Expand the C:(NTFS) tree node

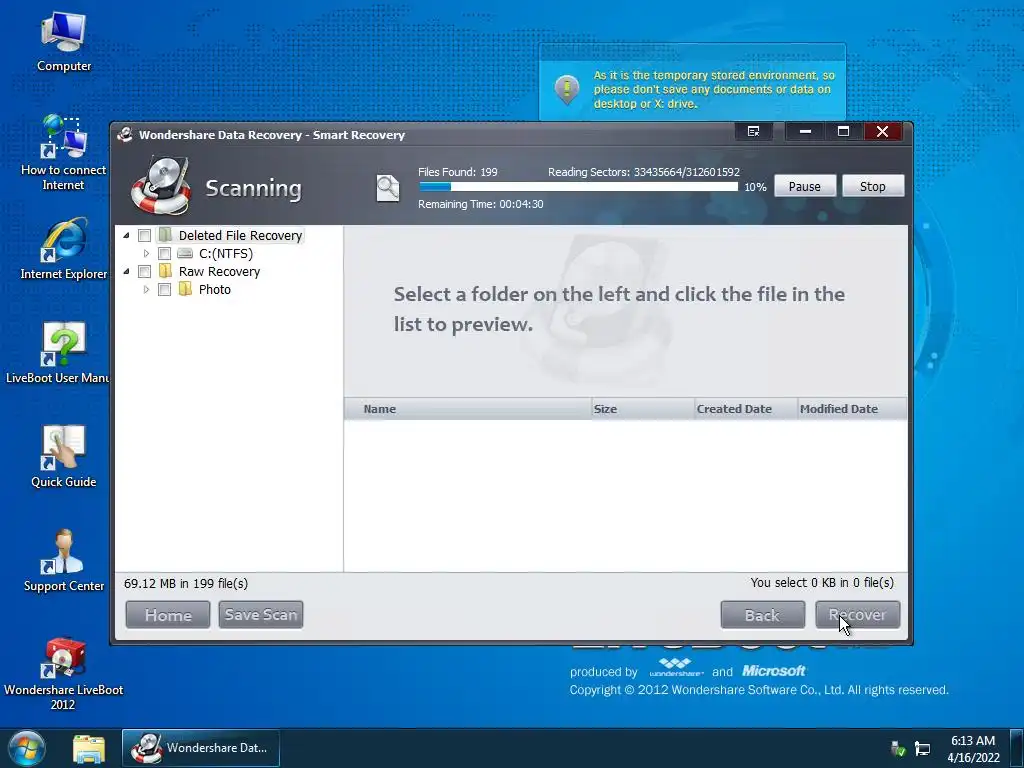146,253
